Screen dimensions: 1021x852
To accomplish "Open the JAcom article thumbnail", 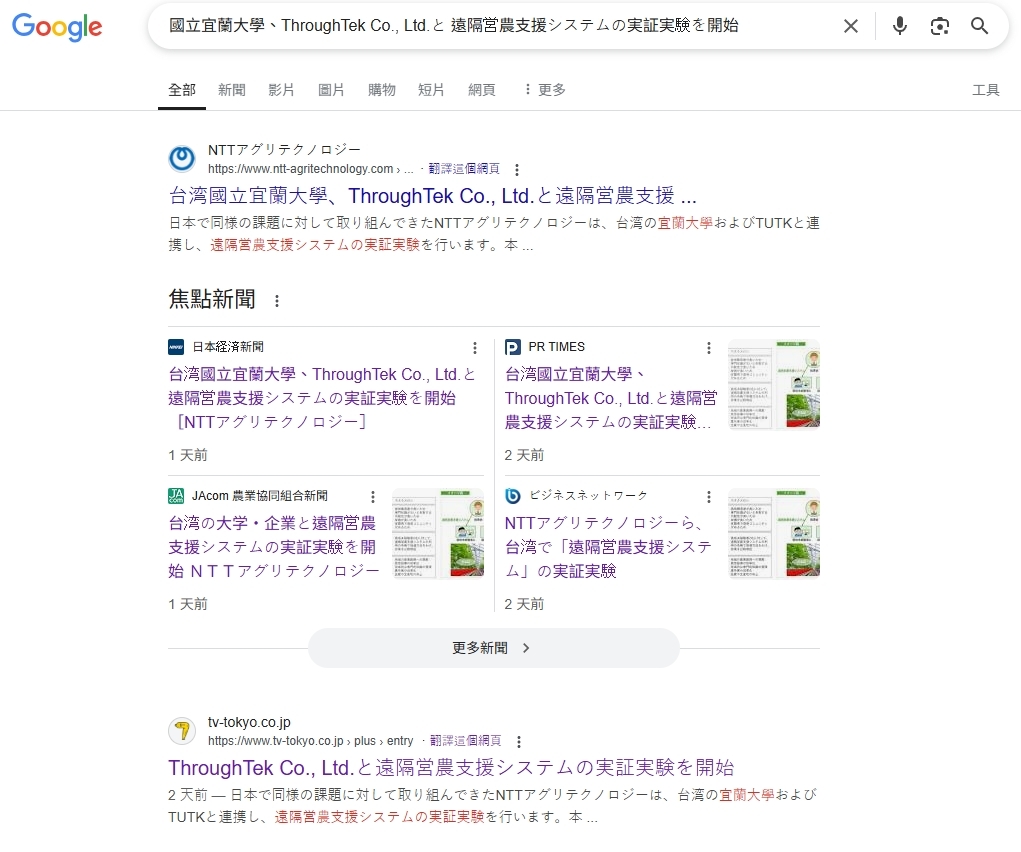I will tap(438, 533).
